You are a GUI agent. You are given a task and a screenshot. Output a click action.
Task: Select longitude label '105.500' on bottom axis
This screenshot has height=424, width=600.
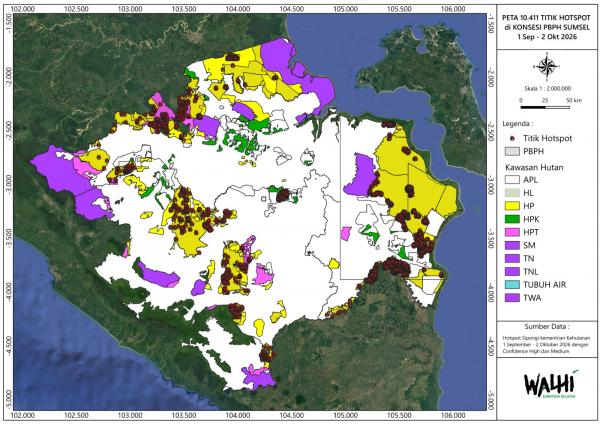399,416
